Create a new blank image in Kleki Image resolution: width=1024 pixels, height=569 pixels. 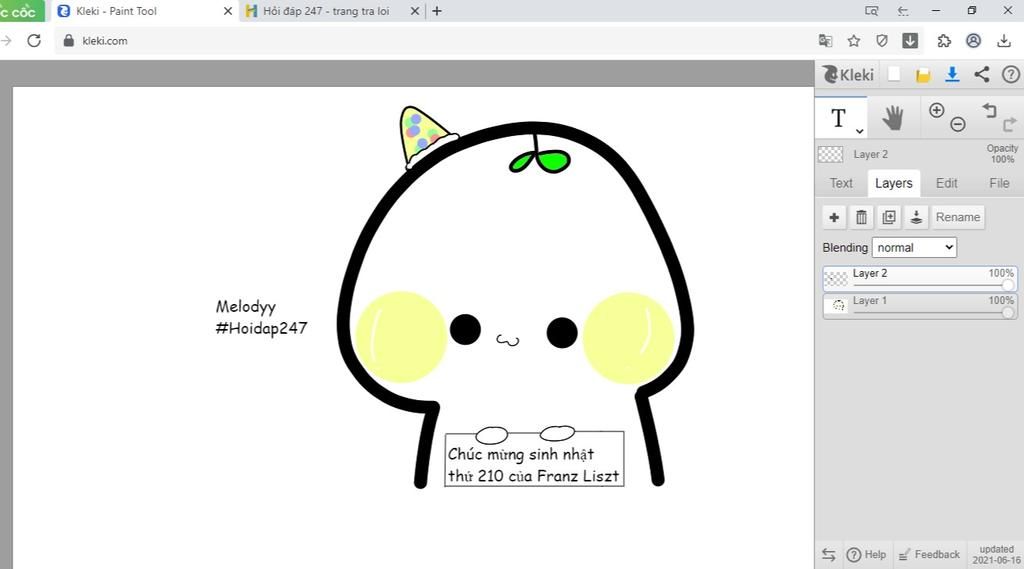894,74
